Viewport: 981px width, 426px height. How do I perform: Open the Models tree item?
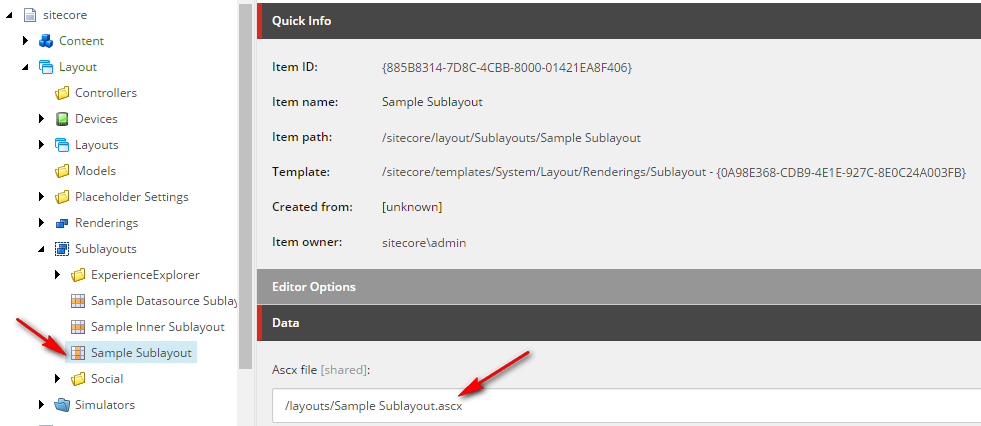pos(95,171)
